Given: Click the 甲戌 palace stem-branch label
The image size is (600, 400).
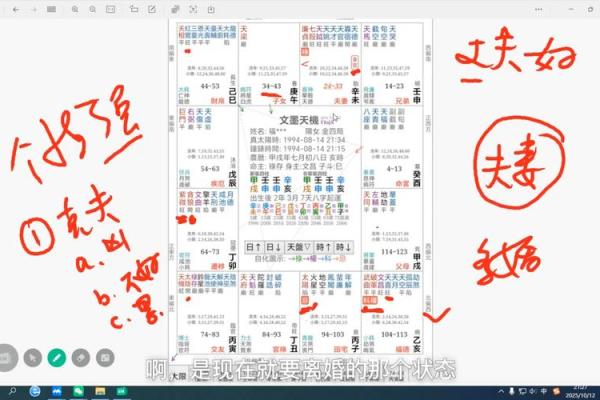Looking at the screenshot, I should (417, 261).
